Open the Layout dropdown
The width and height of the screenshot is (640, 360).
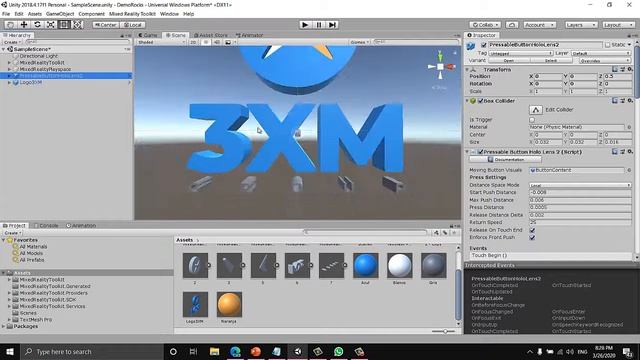point(618,25)
